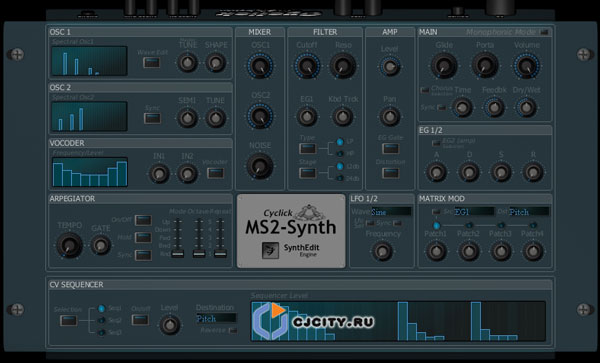Open the OSC 1 Wave Edit button
Image resolution: width=600 pixels, height=363 pixels.
tap(152, 62)
